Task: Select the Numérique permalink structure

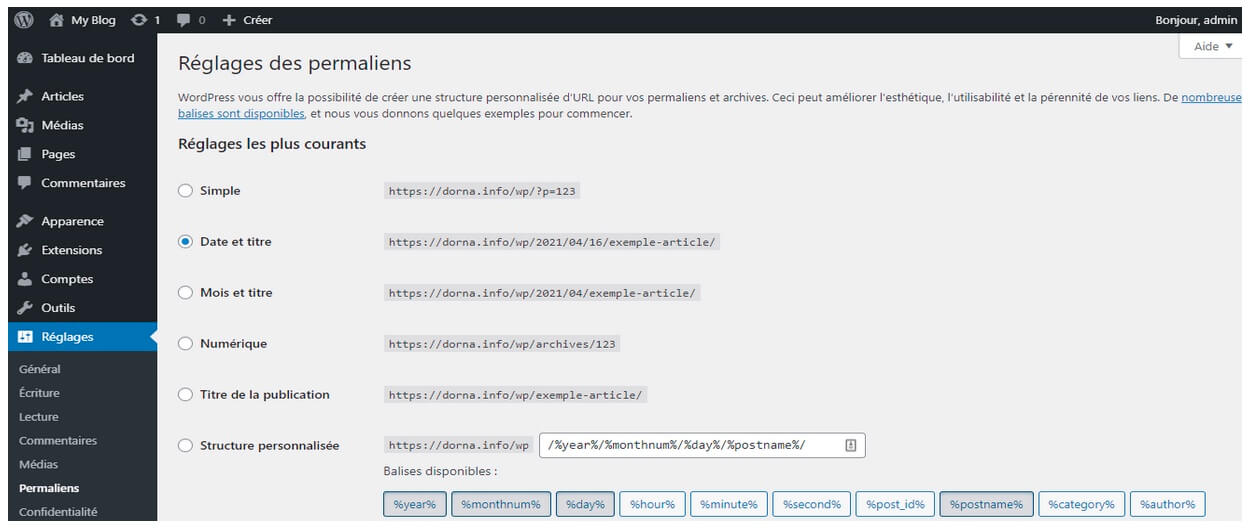Action: point(185,344)
